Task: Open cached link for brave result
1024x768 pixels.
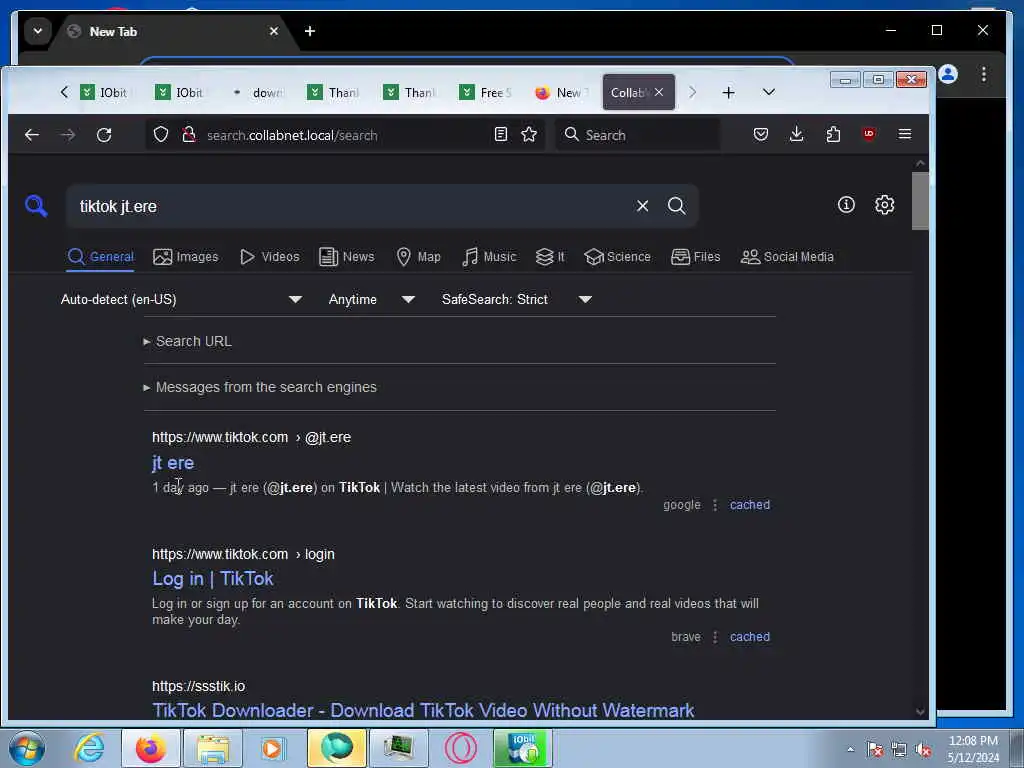Action: pos(750,637)
